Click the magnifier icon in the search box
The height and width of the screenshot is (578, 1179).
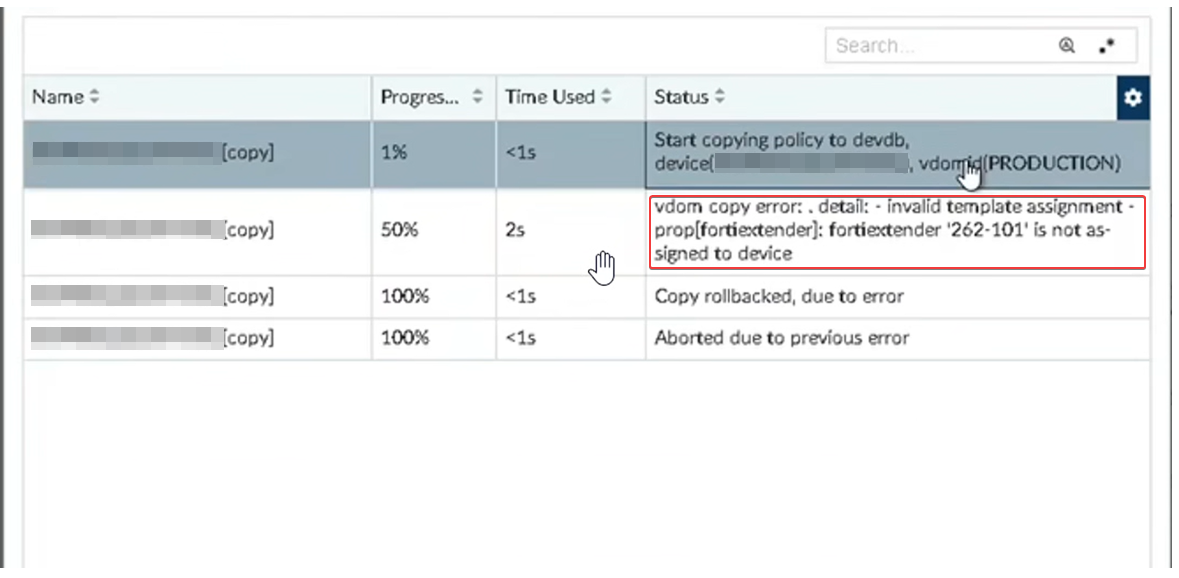pyautogui.click(x=1066, y=46)
